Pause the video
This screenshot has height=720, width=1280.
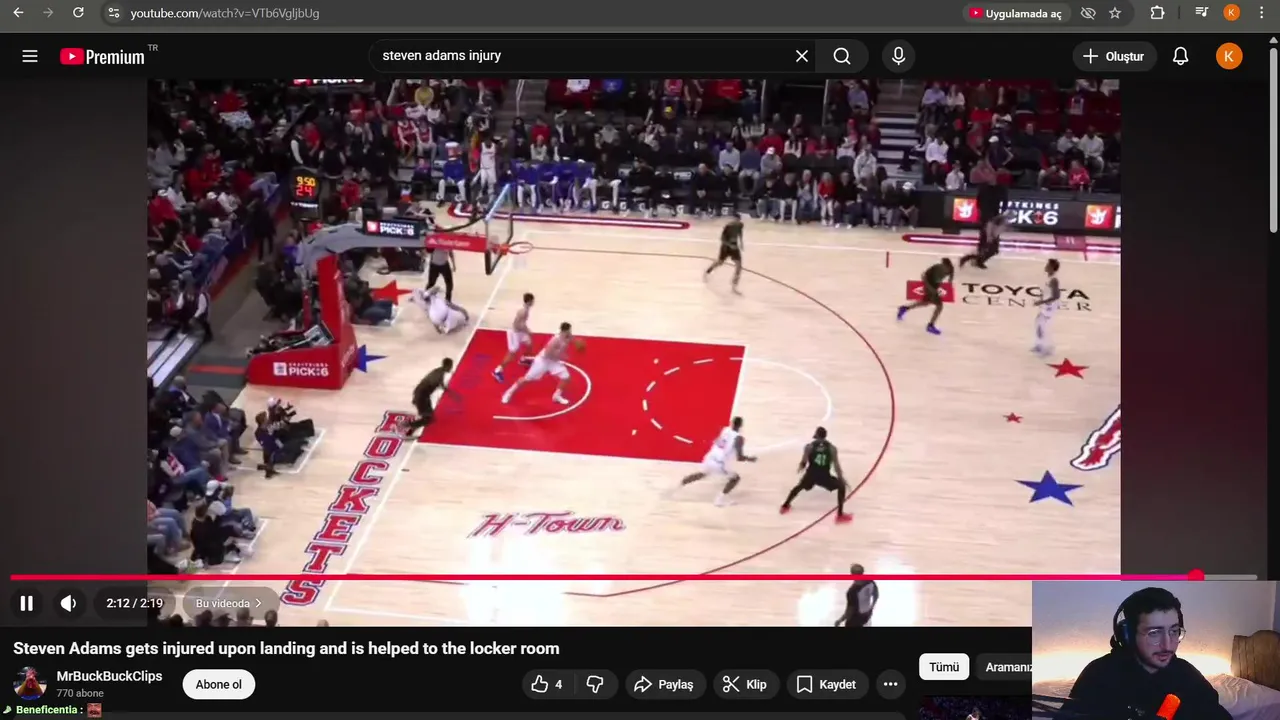click(27, 603)
